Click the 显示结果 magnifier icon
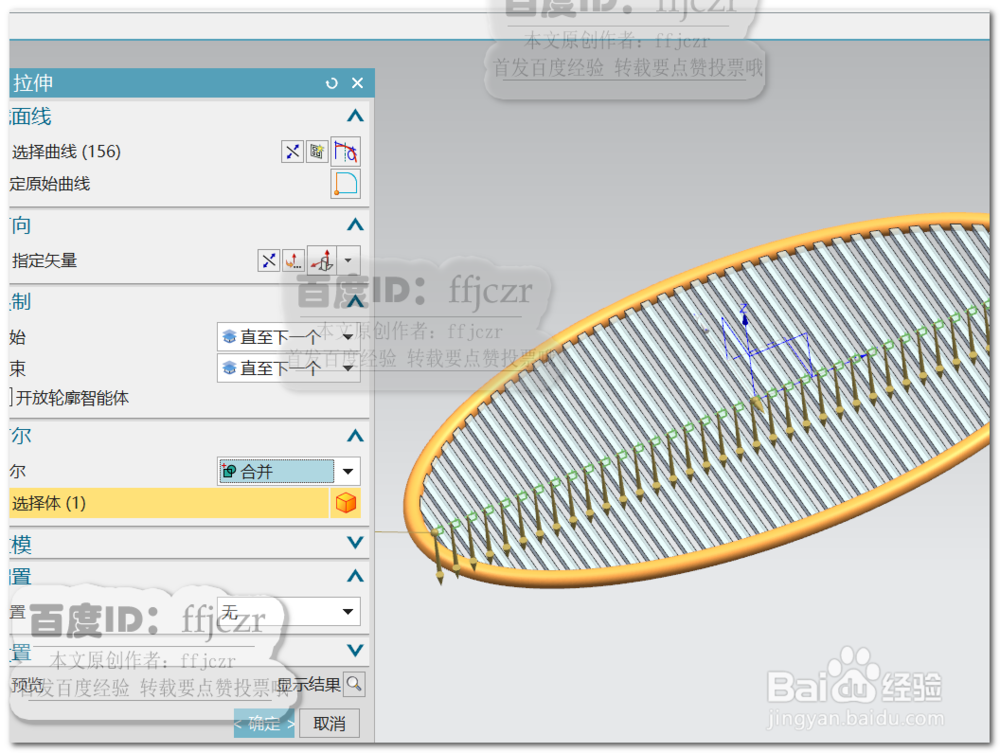Screen dimensions: 1000x753 [x=354, y=685]
